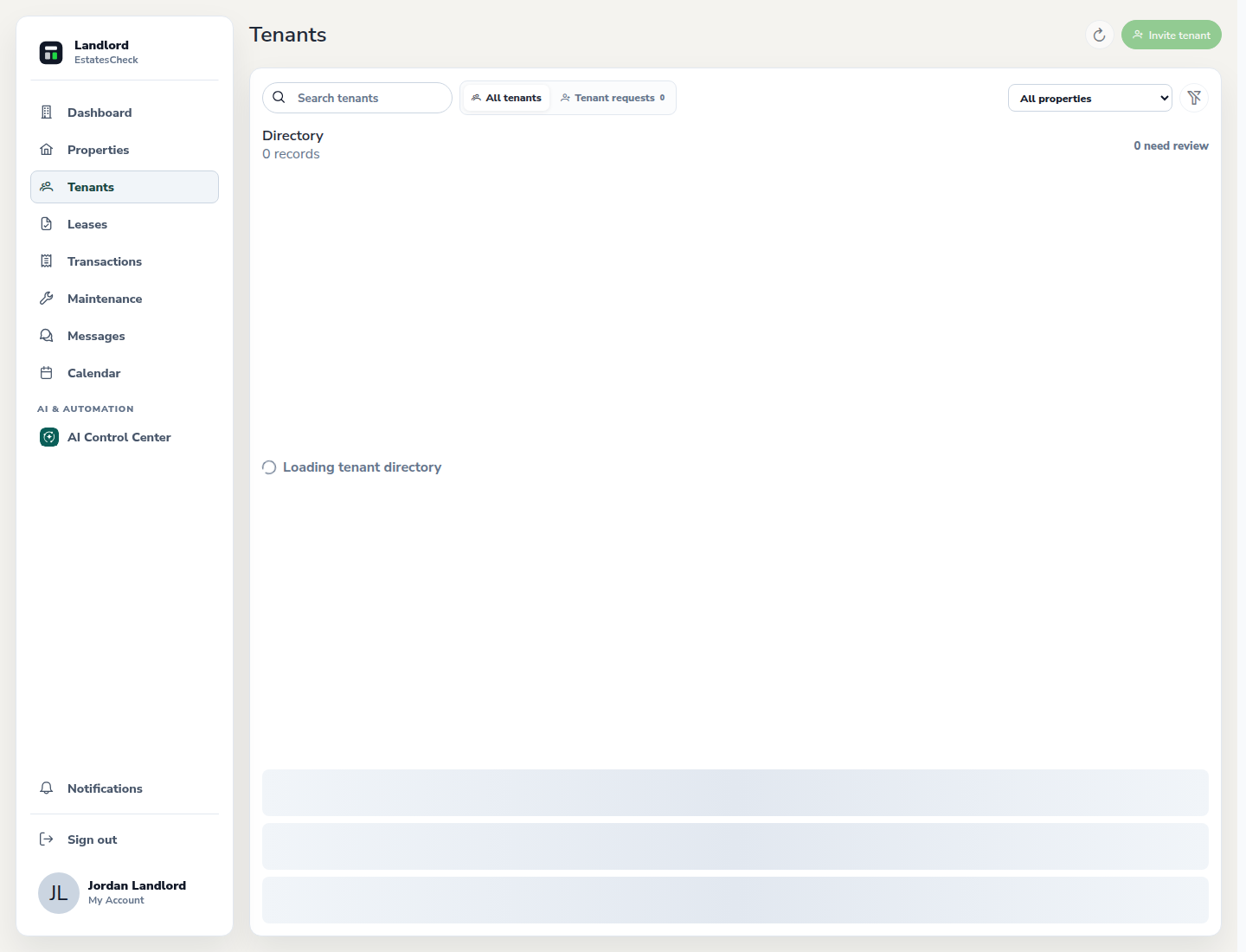Open Leases from the sidebar

[125, 224]
